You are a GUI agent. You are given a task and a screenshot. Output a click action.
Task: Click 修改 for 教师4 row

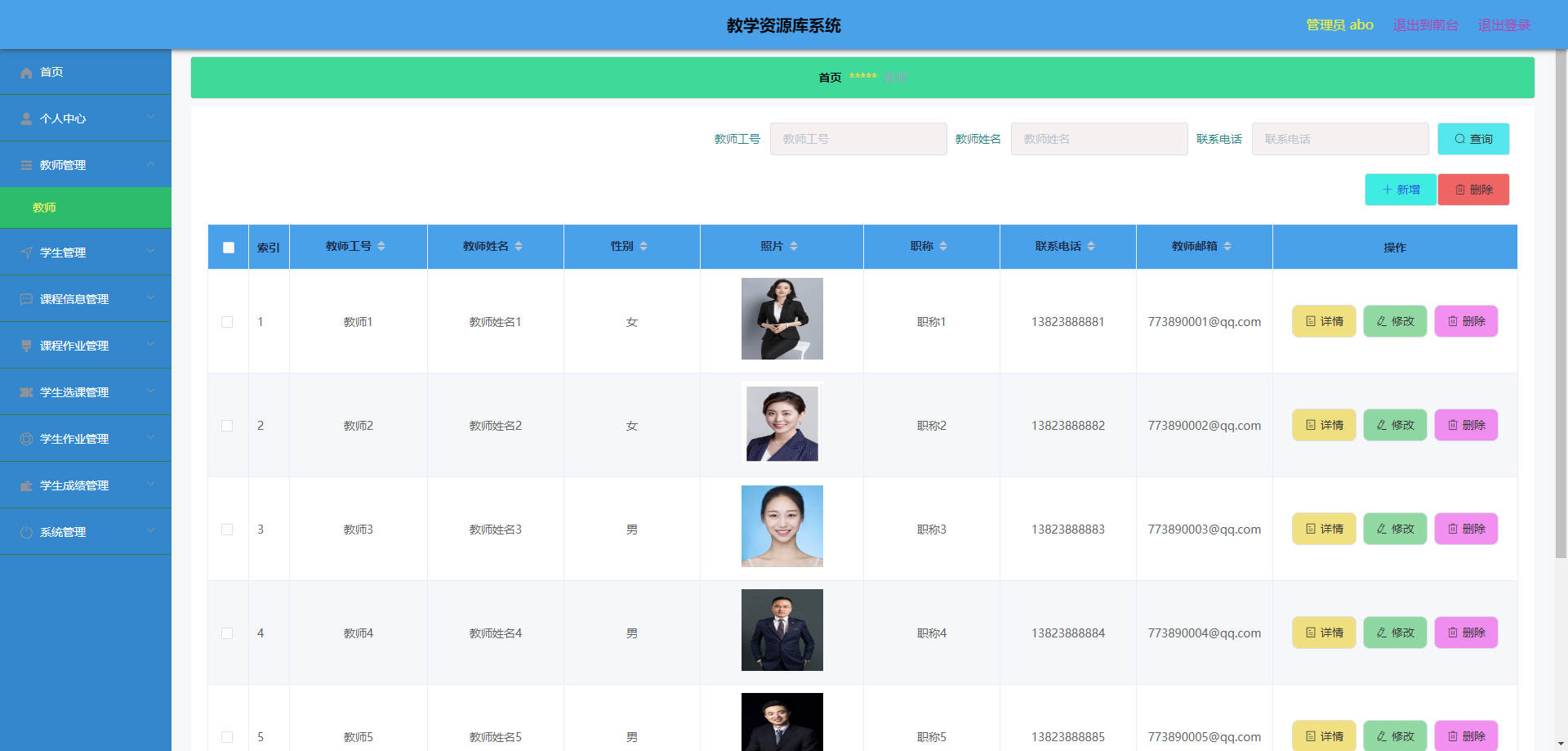(1395, 633)
